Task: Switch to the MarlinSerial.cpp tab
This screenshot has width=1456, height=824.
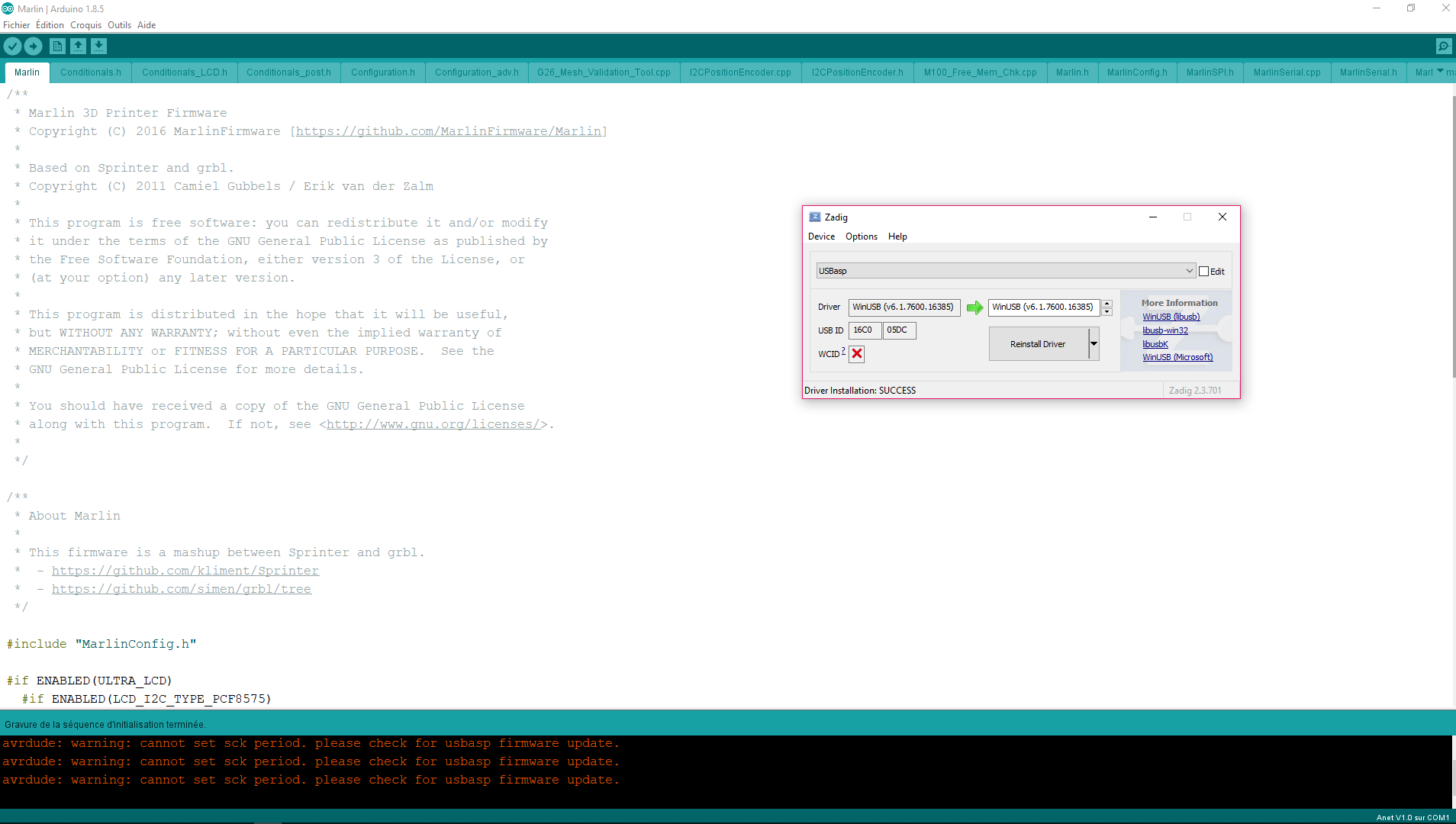Action: tap(1287, 72)
